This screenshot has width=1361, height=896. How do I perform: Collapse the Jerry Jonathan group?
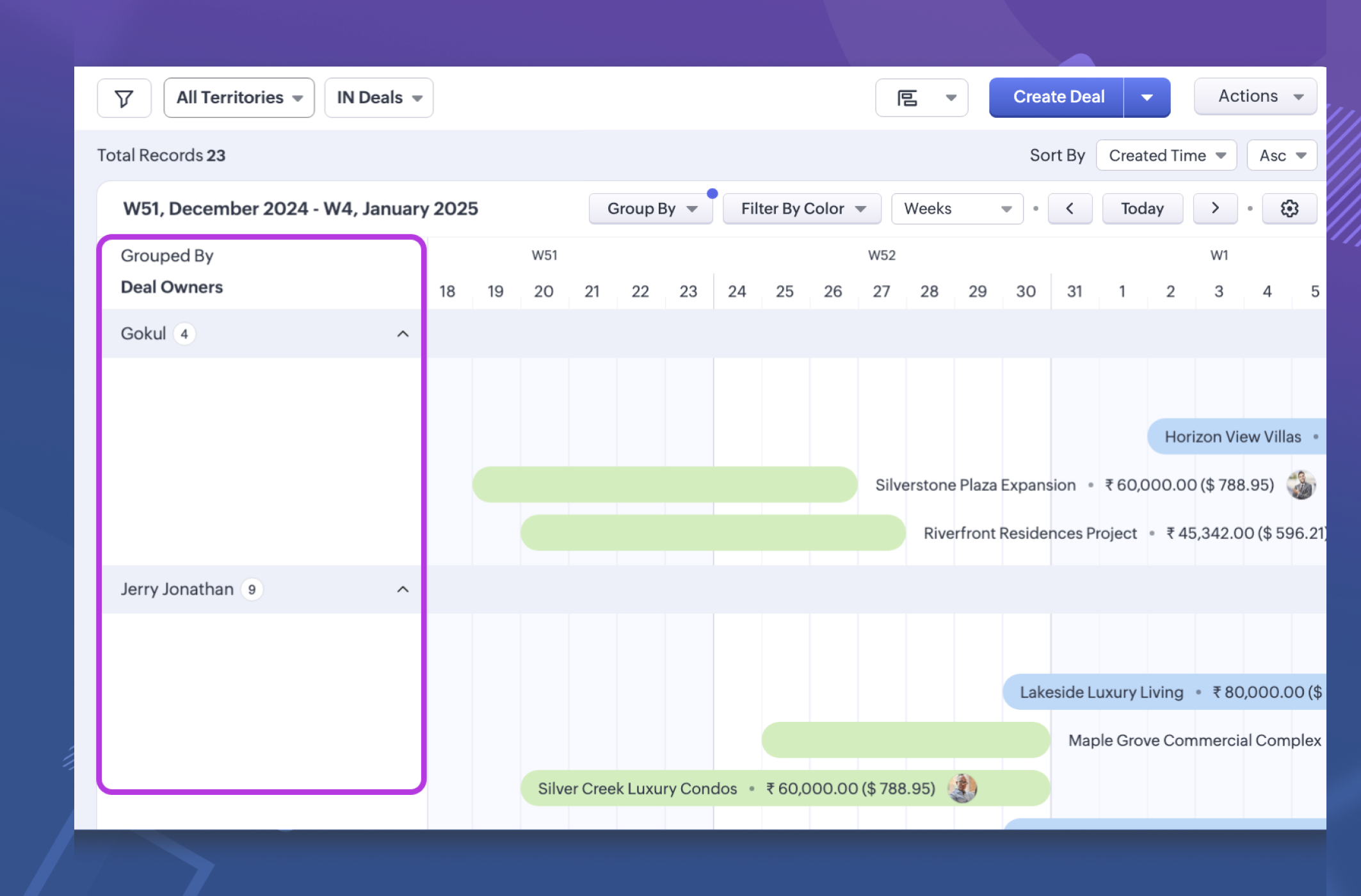(x=403, y=589)
